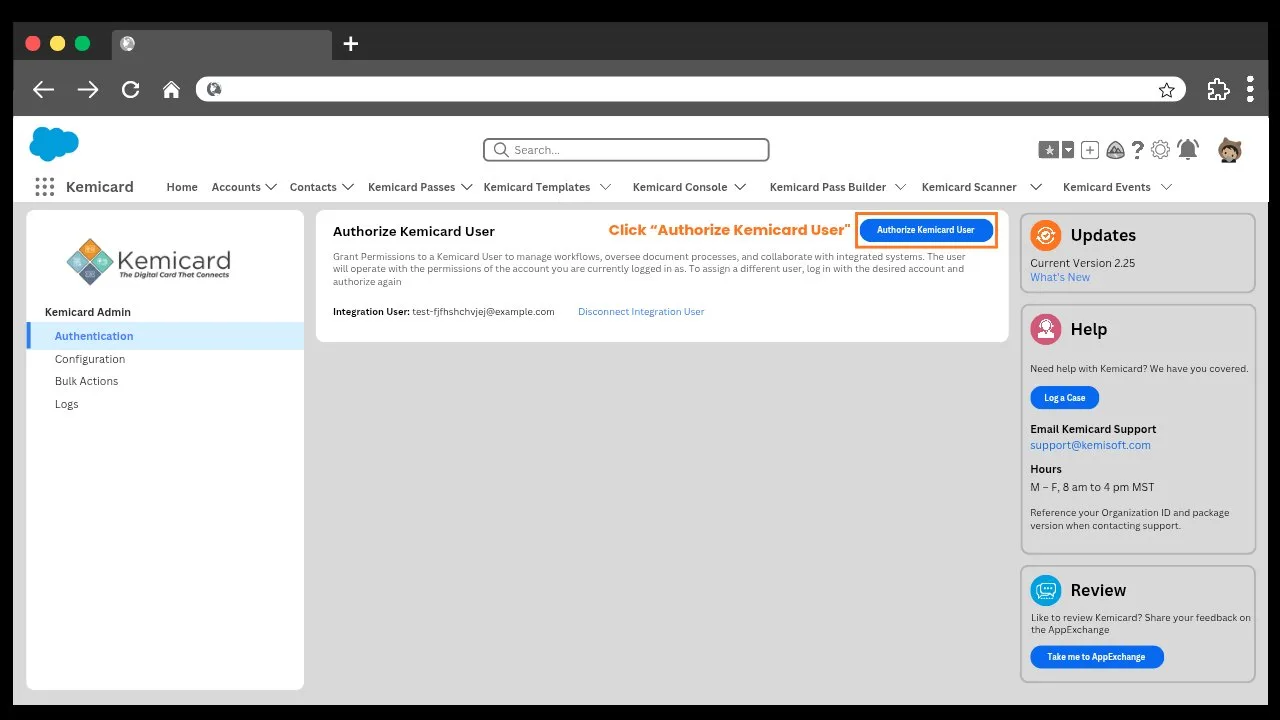Open the Trailhead mountain icon
Image resolution: width=1280 pixels, height=720 pixels.
[1115, 150]
